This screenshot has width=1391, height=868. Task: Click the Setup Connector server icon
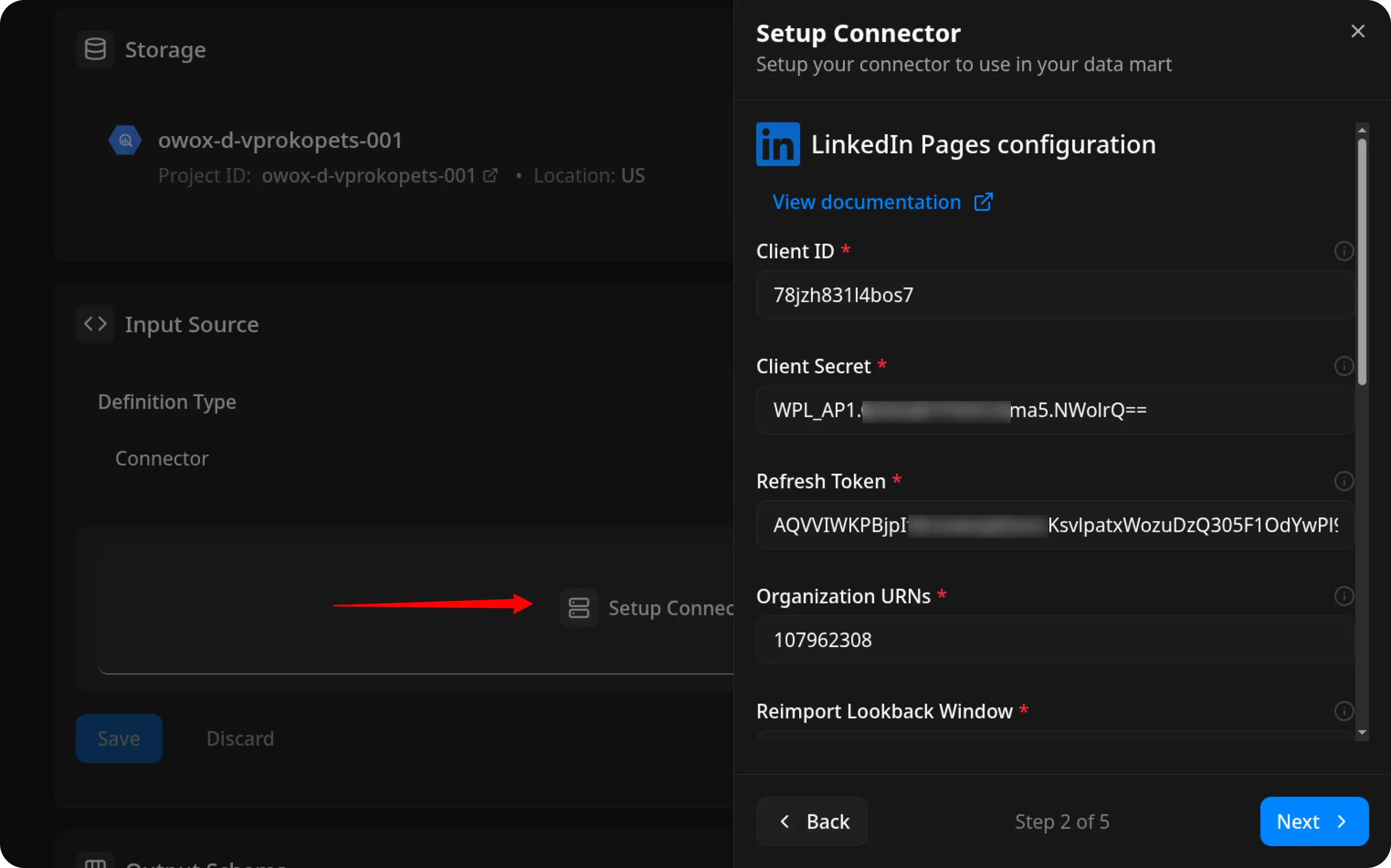click(579, 607)
